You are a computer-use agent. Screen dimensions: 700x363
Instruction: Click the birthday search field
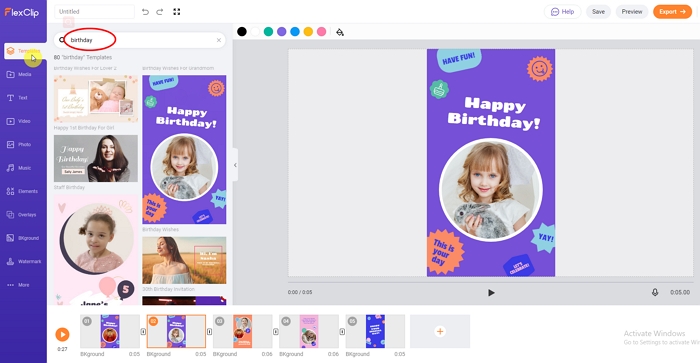(141, 40)
